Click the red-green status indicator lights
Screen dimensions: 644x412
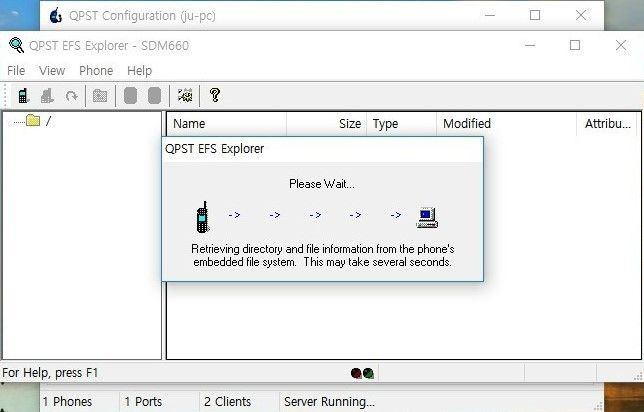point(362,373)
